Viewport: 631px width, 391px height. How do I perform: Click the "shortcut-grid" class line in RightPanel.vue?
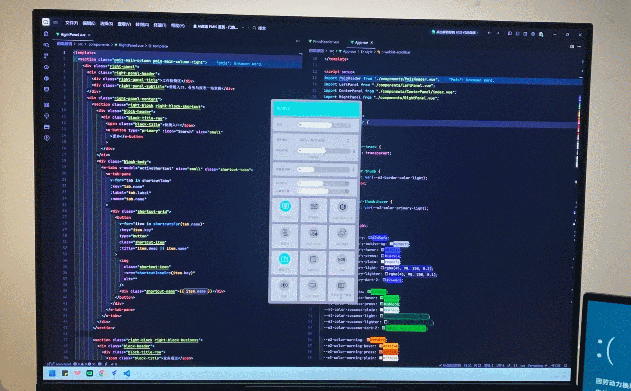point(141,211)
